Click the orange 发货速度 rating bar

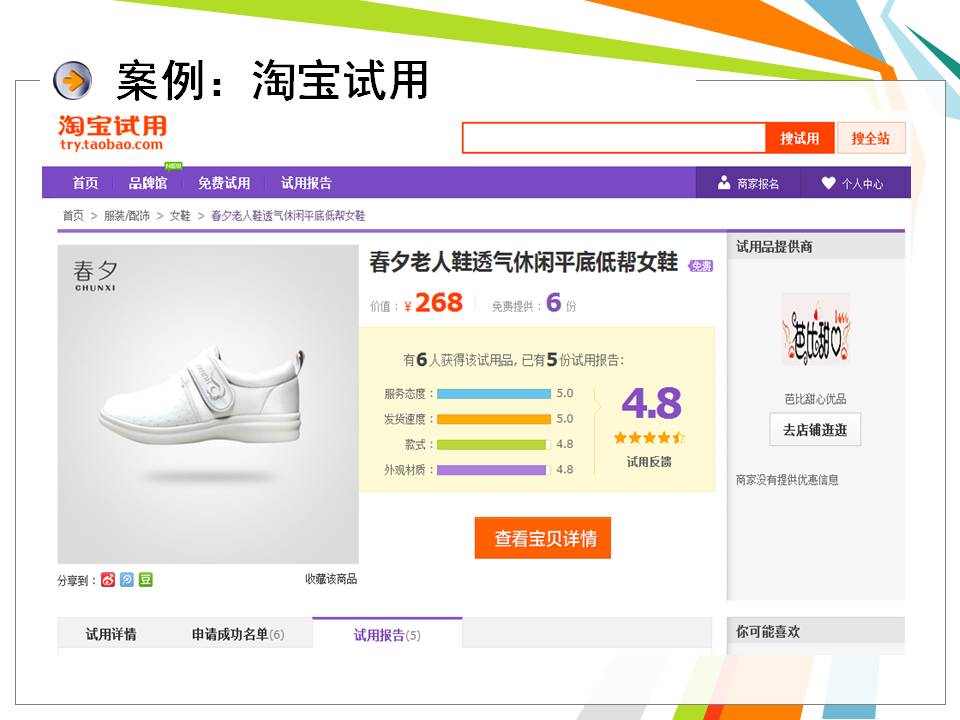493,419
